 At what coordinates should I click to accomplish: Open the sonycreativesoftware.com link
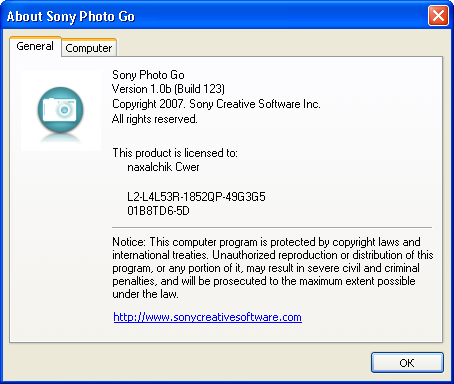(x=207, y=317)
